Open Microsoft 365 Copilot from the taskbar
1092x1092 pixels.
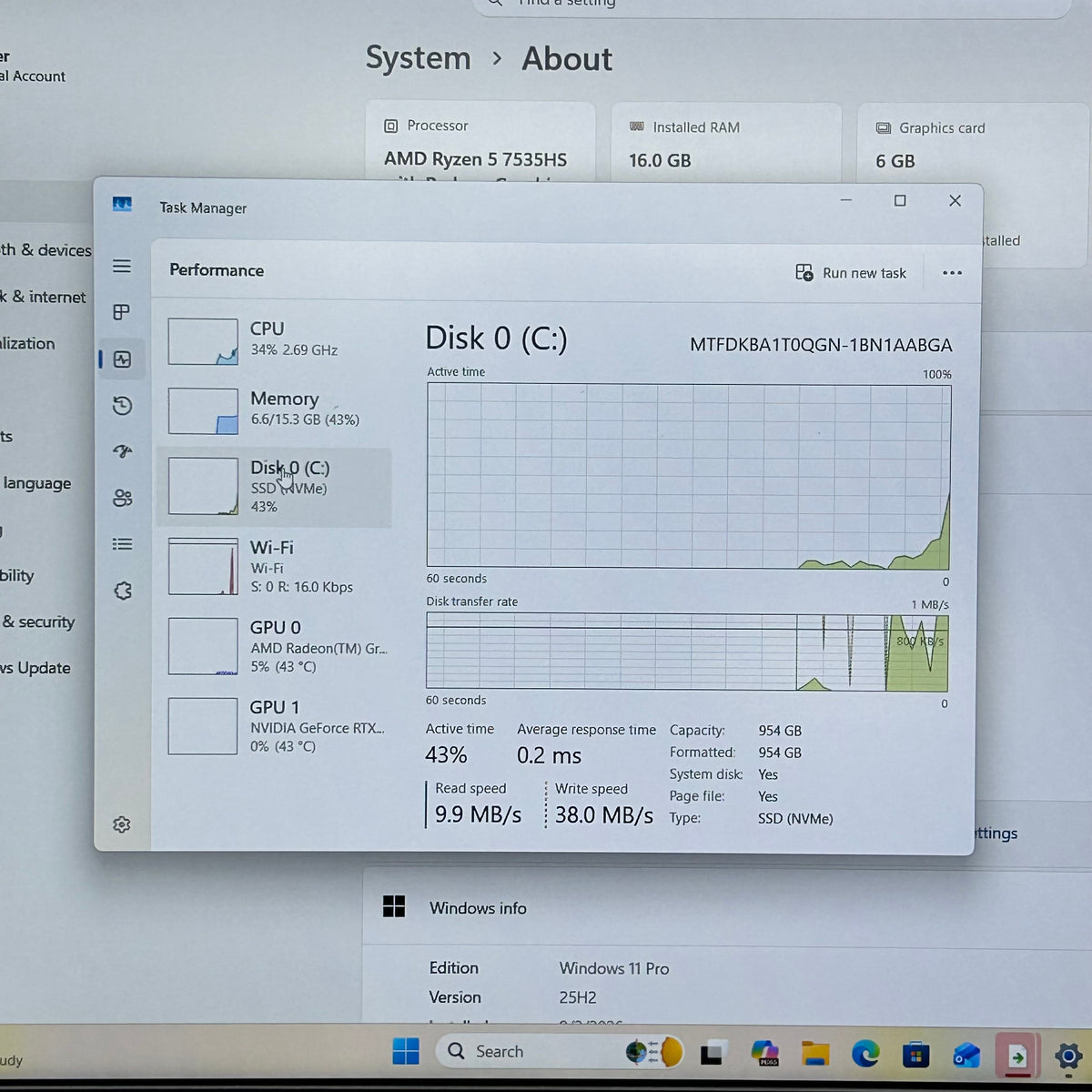[x=764, y=1054]
